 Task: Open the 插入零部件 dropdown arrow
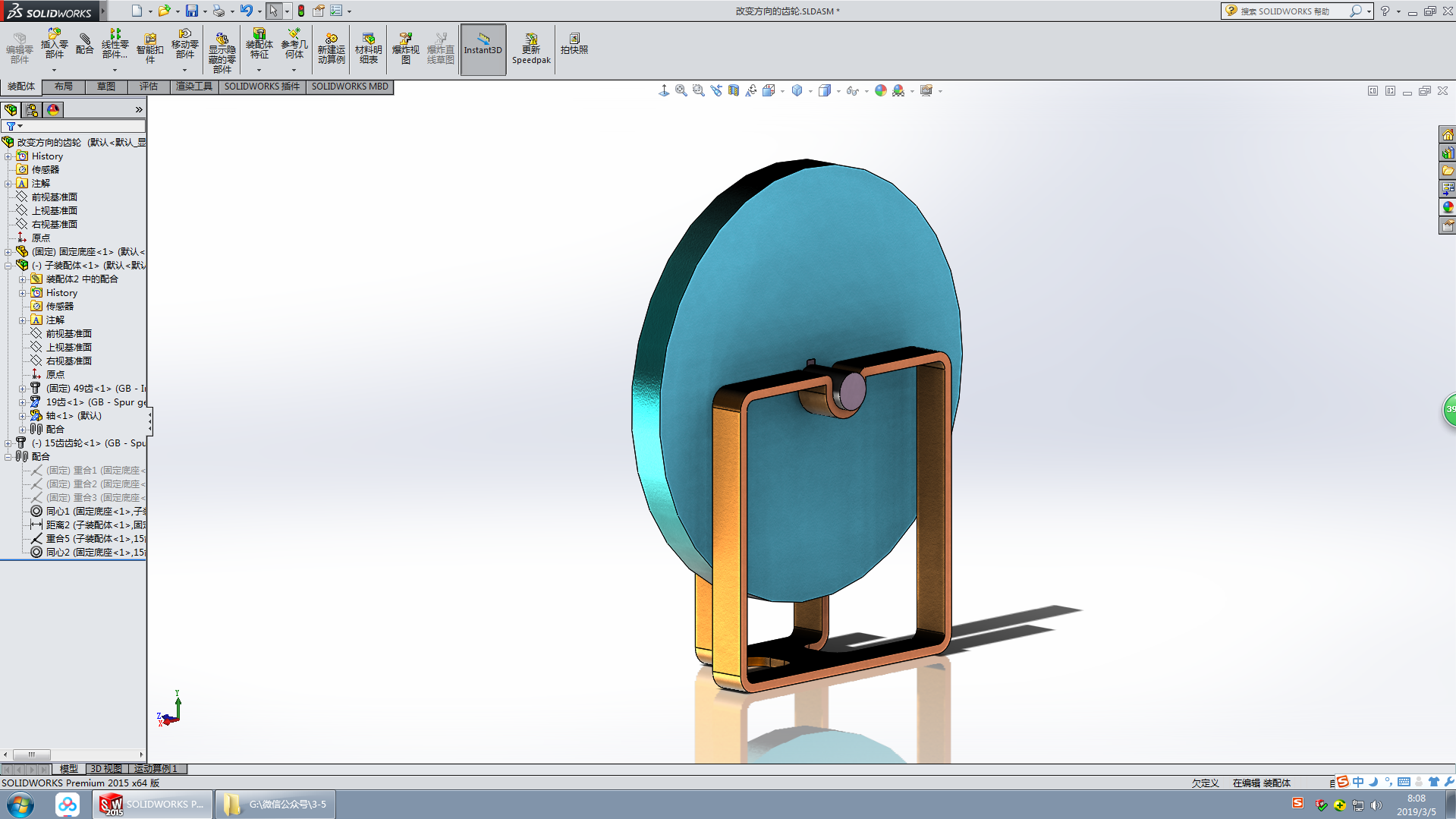pos(54,70)
